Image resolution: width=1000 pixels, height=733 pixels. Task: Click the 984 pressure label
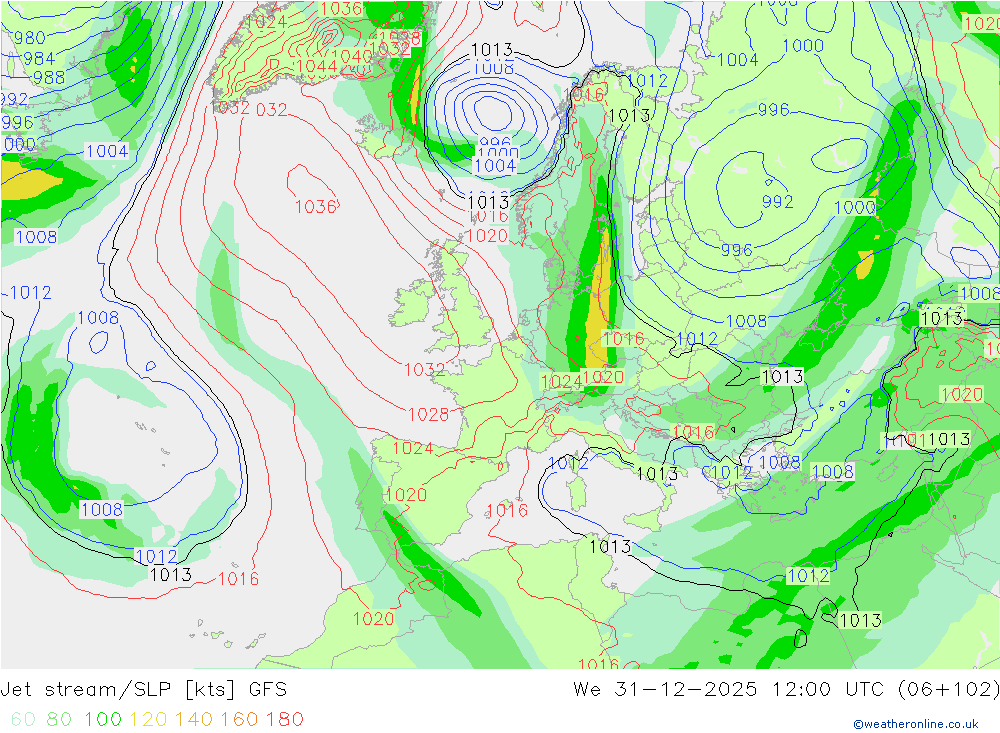click(x=39, y=59)
